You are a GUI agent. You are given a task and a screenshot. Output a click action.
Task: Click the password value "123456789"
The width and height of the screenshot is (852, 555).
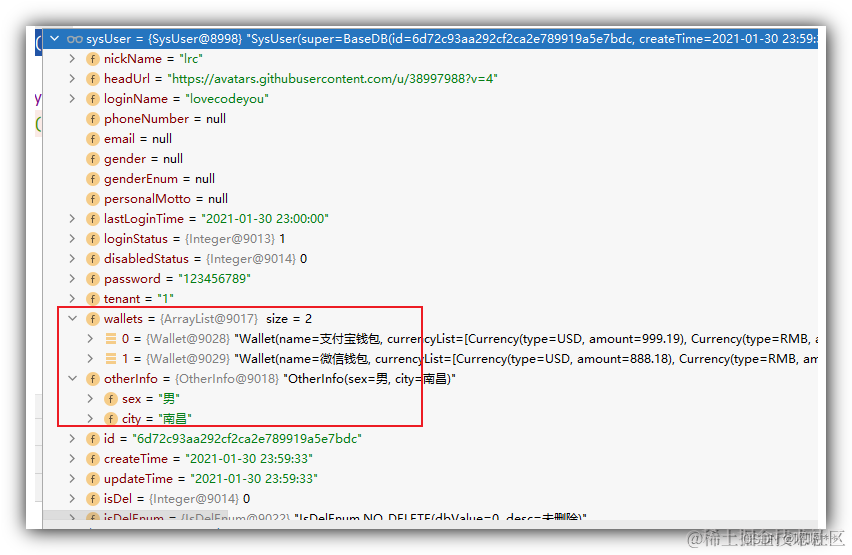coord(215,279)
